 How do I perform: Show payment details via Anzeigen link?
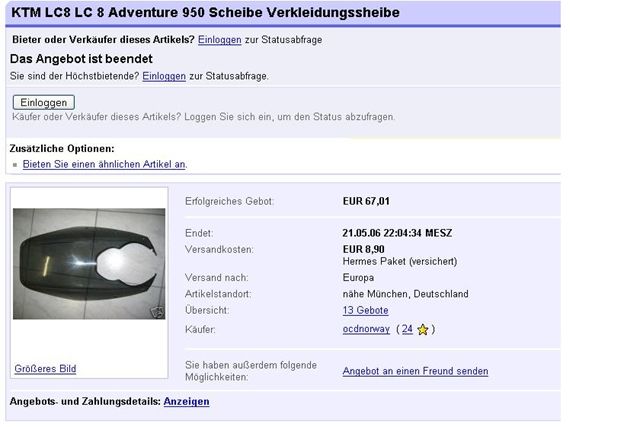186,402
